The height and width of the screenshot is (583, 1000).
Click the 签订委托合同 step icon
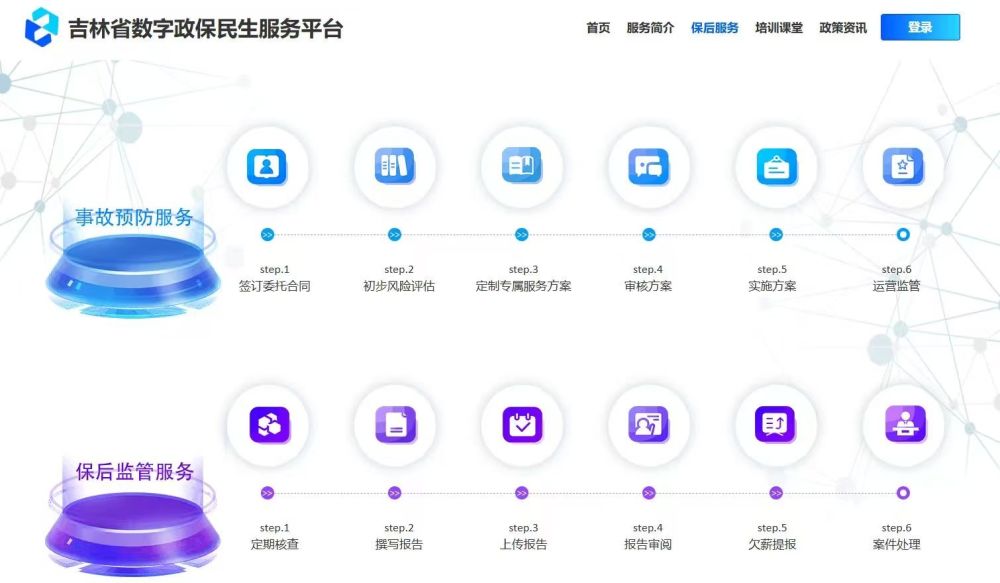coord(267,166)
